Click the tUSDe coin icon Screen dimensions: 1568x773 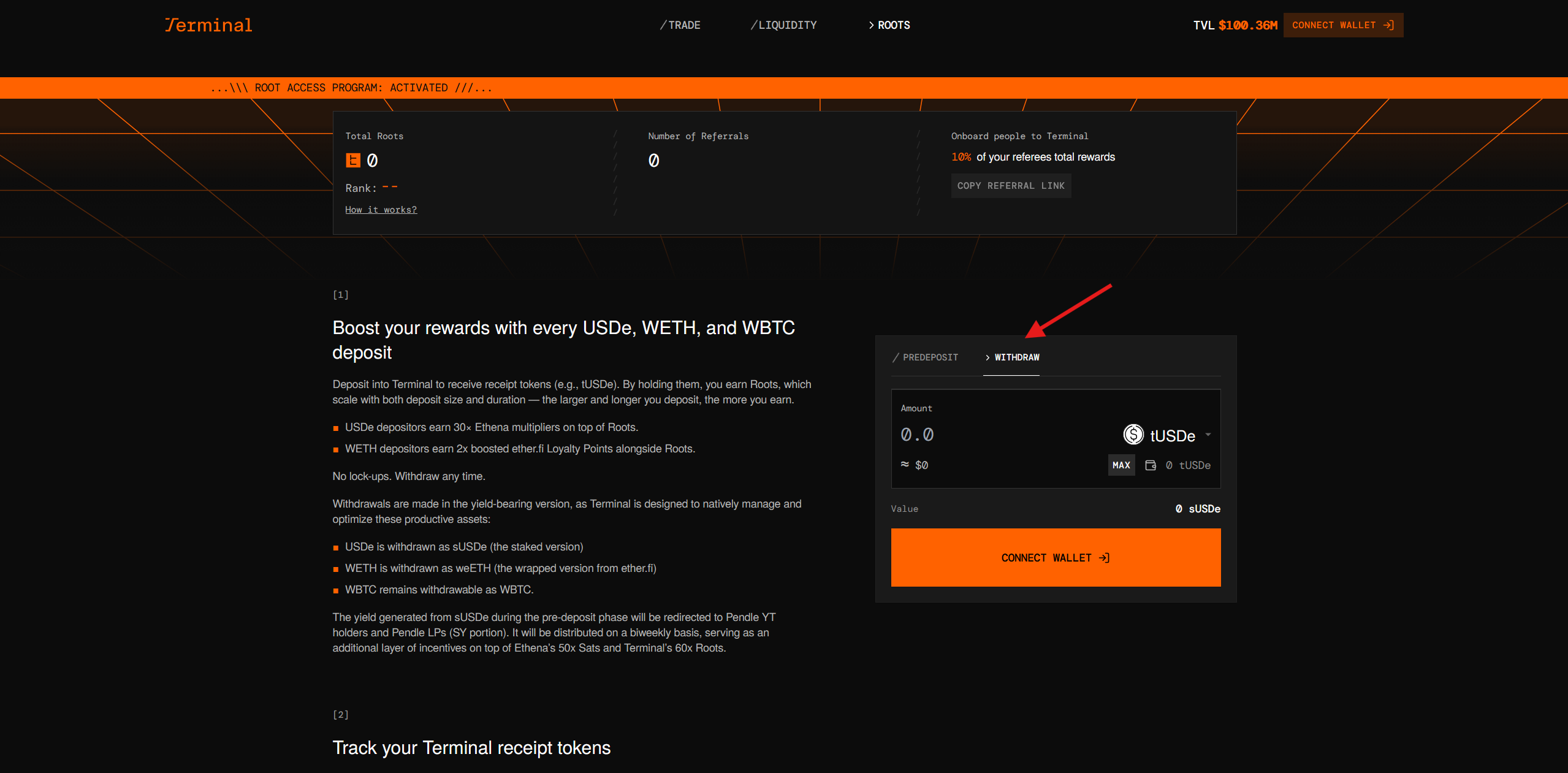coord(1133,435)
